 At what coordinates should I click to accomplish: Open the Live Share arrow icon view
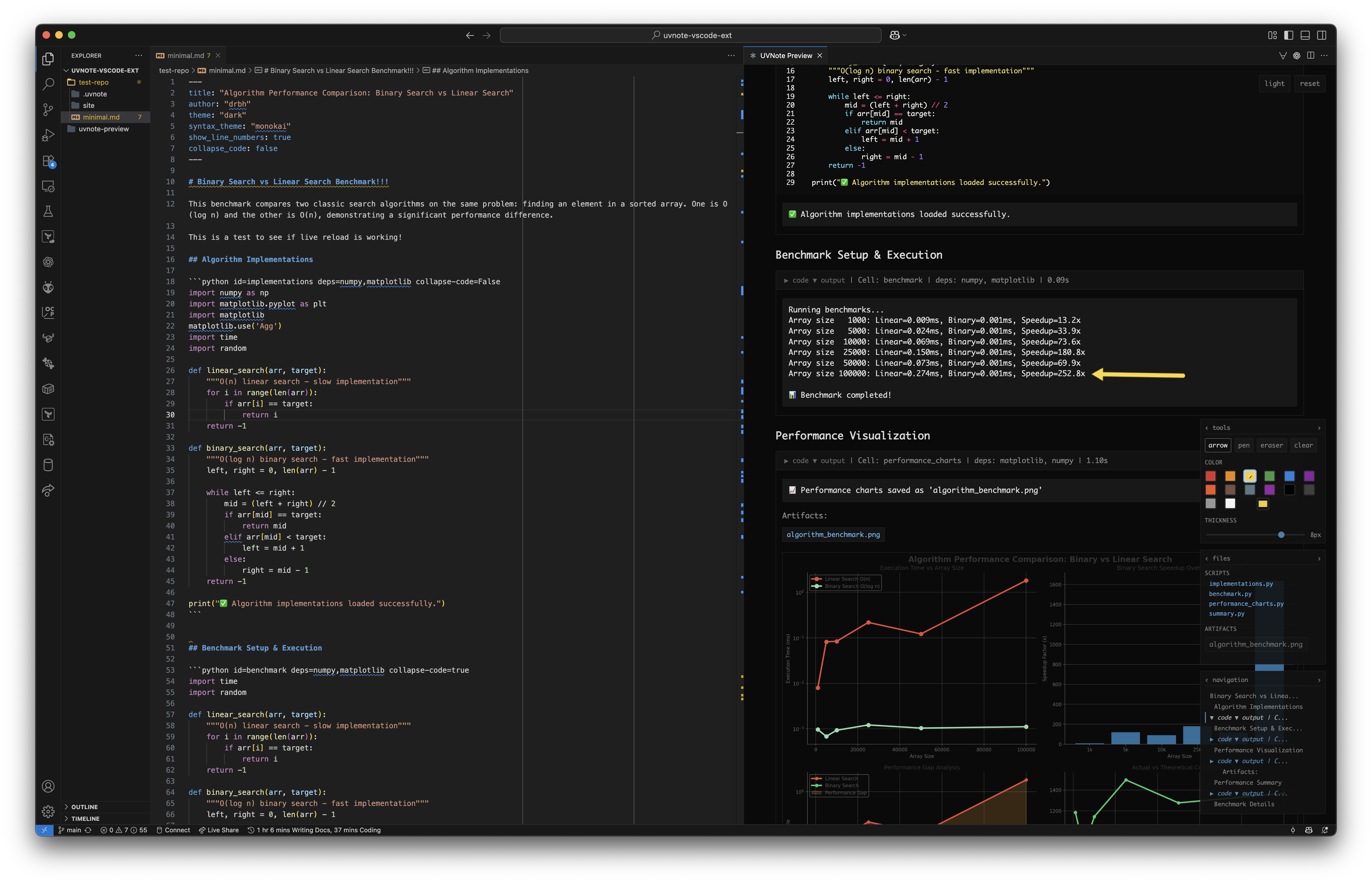(48, 490)
